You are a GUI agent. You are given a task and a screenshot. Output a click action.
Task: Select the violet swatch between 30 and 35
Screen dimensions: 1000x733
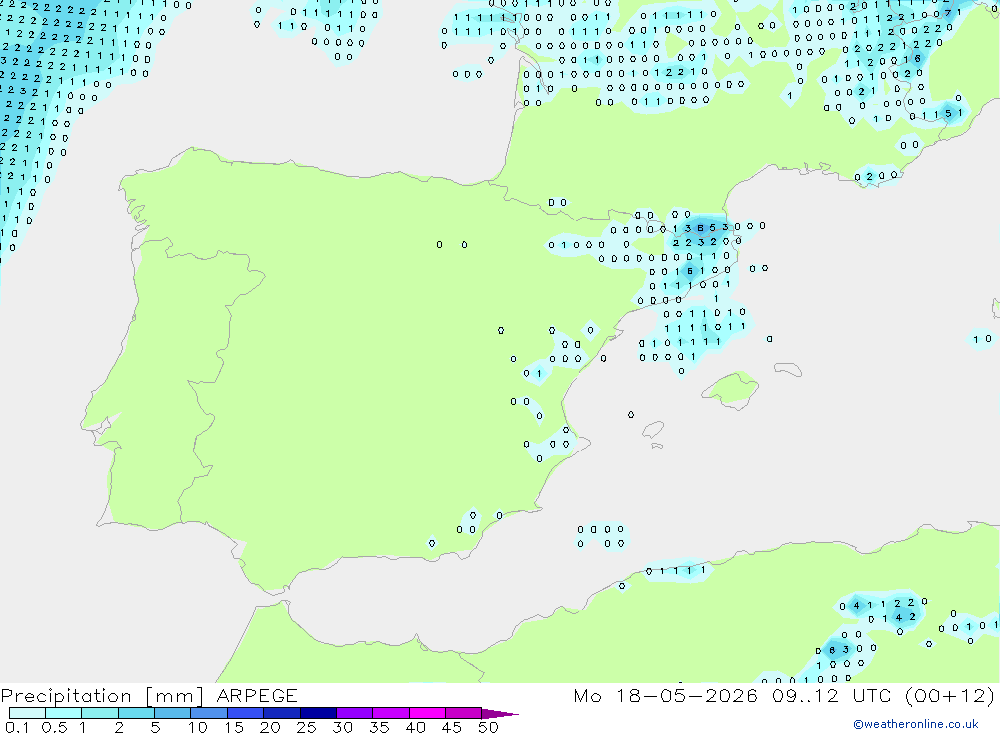click(x=355, y=713)
